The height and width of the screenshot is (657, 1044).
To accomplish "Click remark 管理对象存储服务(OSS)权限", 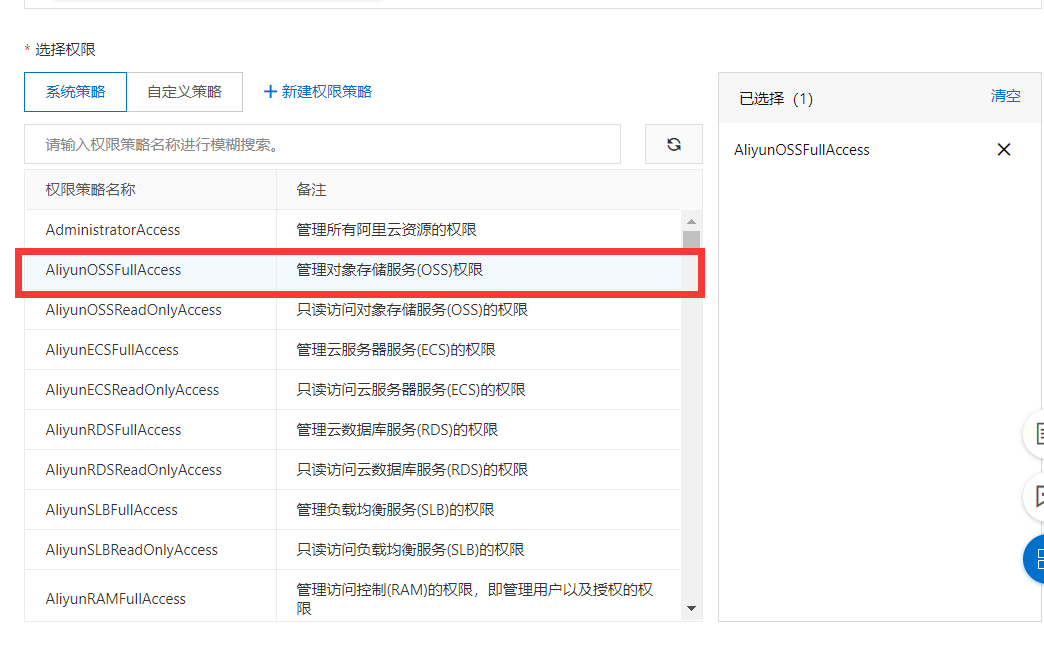I will pos(390,270).
